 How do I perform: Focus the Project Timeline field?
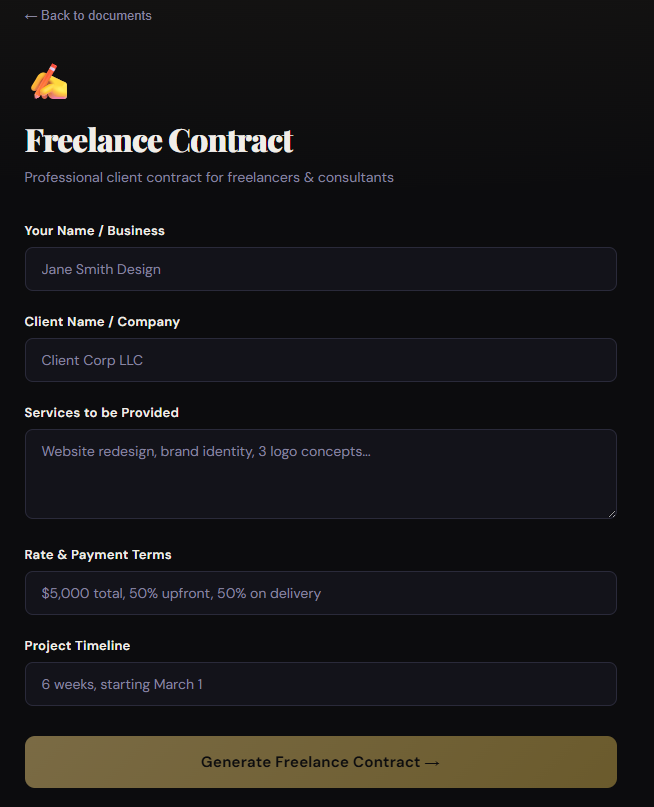[320, 683]
